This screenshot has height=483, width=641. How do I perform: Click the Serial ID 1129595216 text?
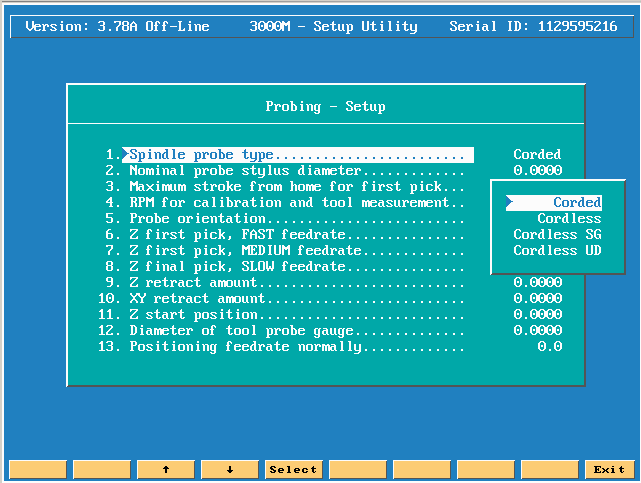pos(533,27)
